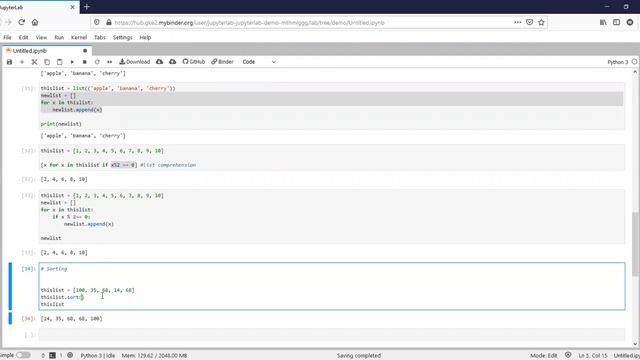Open the File menu
Screen dimensions: 640x360
[x=7, y=38]
